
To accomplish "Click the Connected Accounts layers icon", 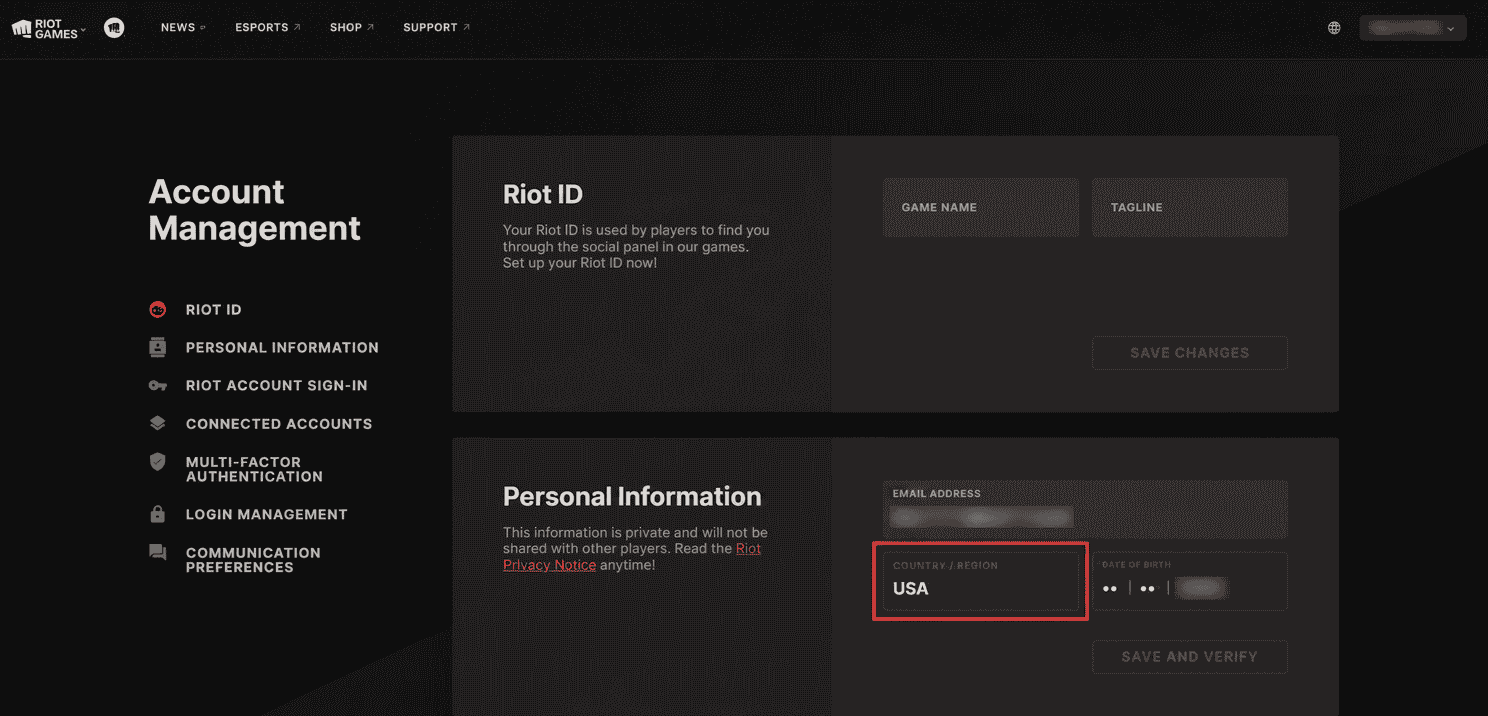I will (x=157, y=424).
